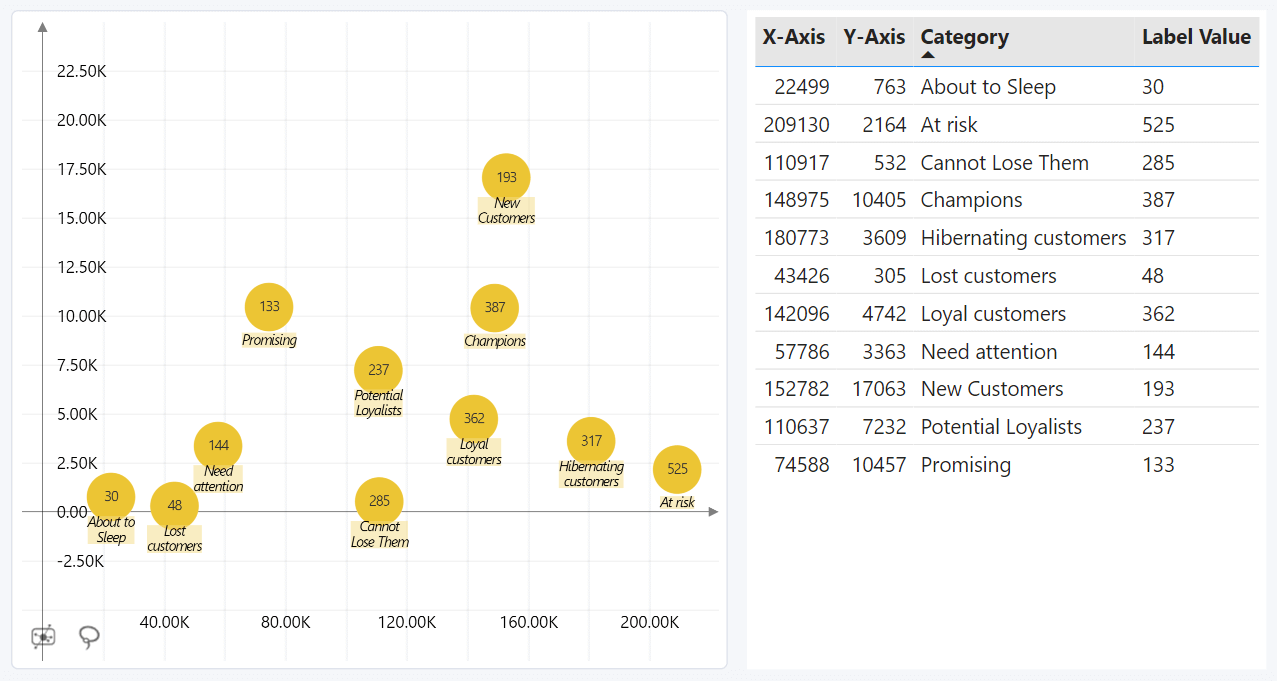
Task: Click the Label Value column header
Action: coord(1195,37)
